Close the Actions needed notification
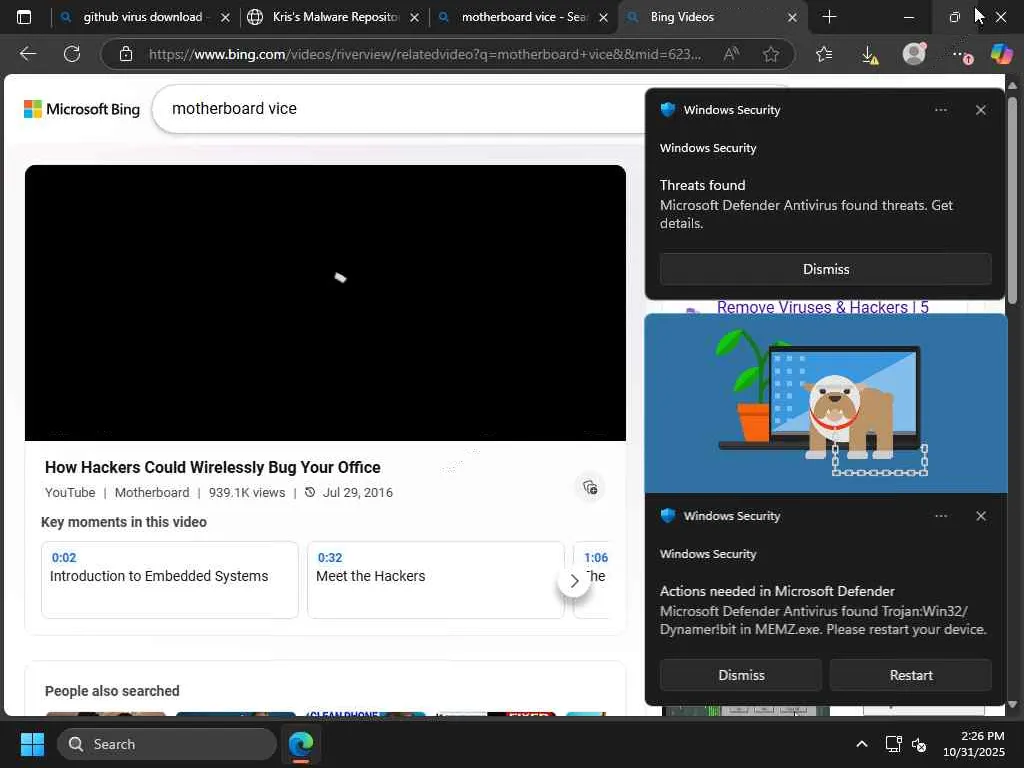 pyautogui.click(x=980, y=516)
